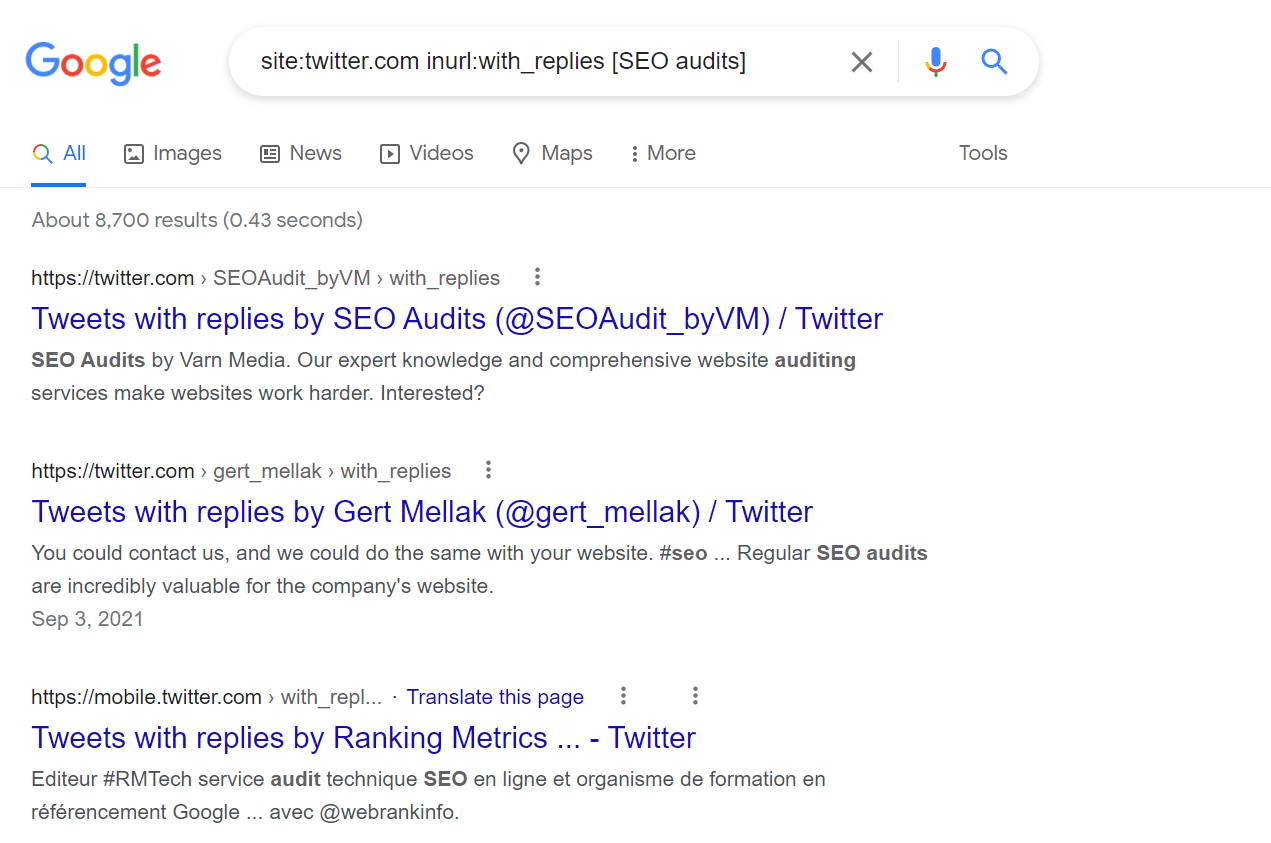Click Translate this page link

(495, 697)
